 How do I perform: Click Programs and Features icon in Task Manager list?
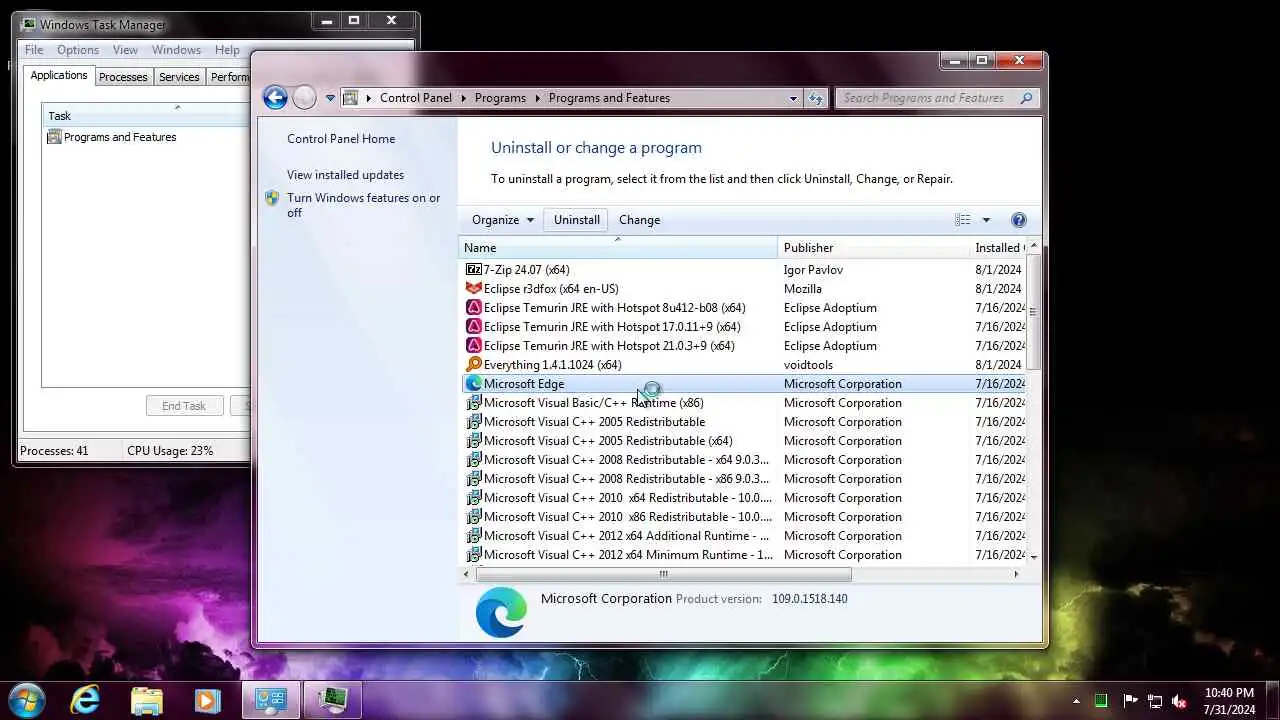[x=55, y=137]
